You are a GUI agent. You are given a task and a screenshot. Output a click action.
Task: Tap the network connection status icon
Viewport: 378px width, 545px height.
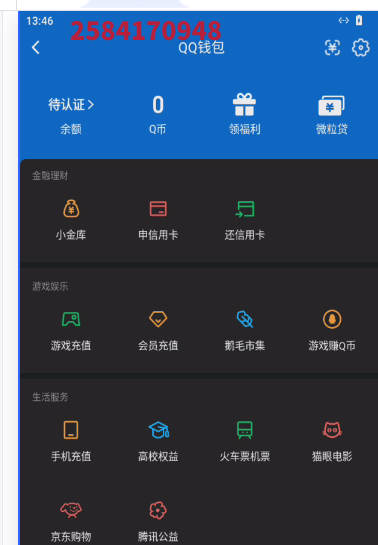pos(343,21)
